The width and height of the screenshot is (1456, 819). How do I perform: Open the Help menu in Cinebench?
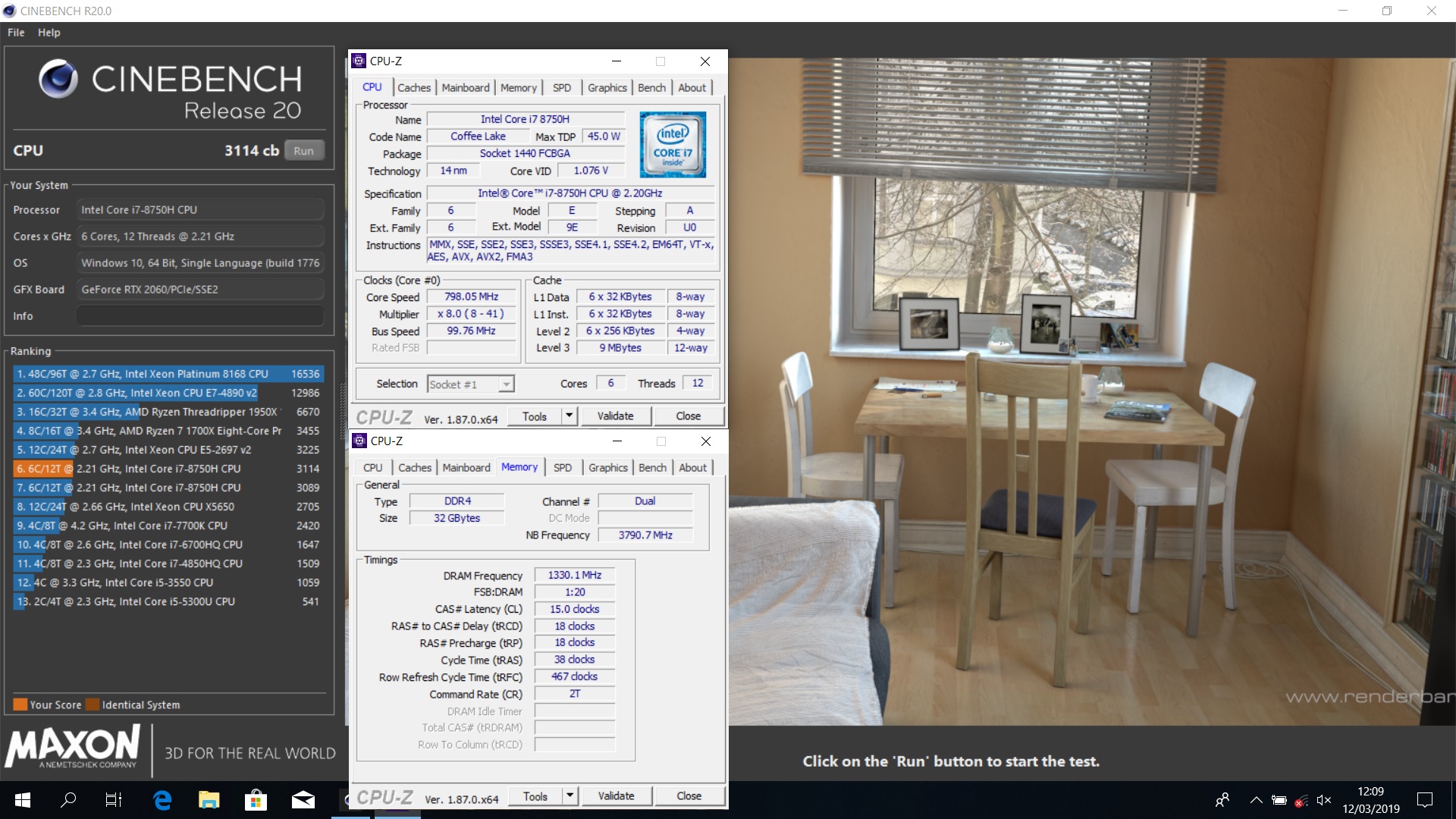click(49, 33)
